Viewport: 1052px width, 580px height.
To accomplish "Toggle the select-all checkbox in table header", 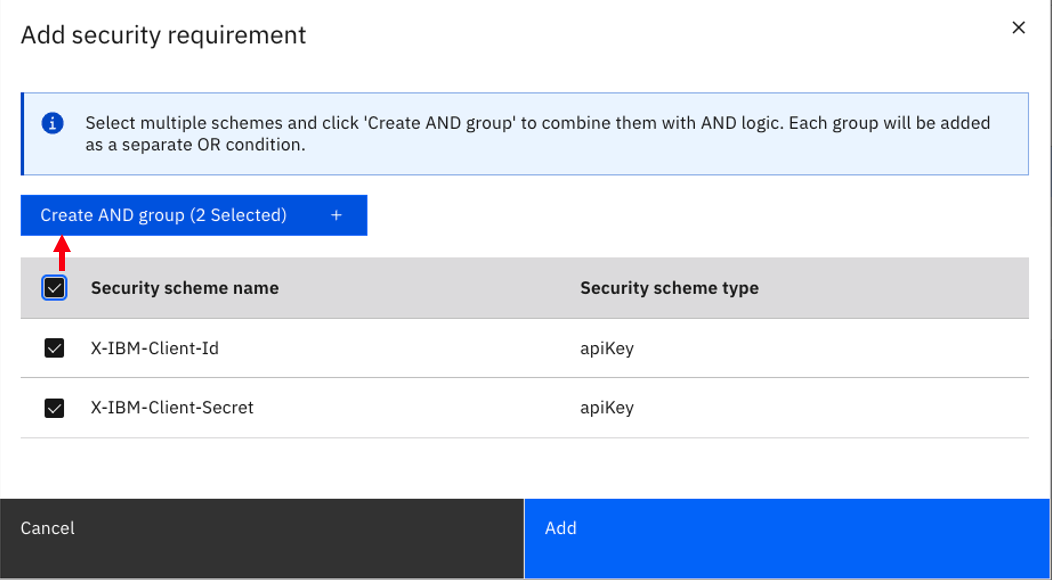I will [54, 288].
